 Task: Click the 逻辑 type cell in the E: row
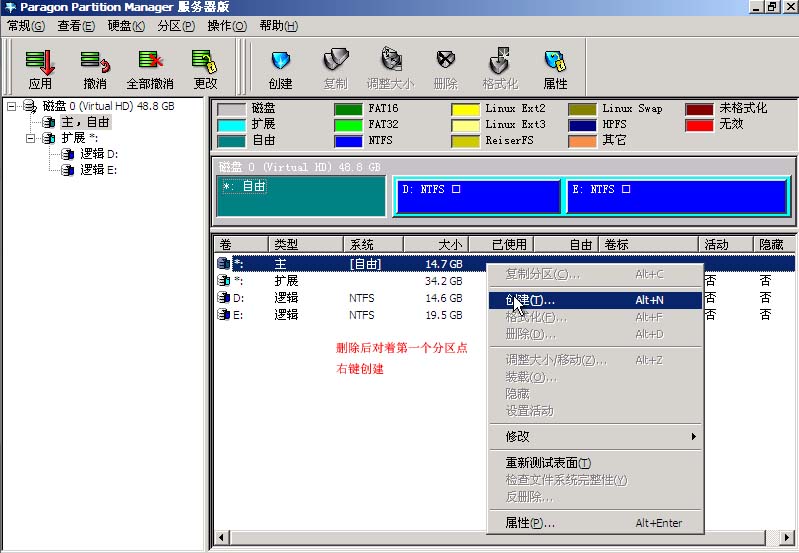[x=286, y=315]
